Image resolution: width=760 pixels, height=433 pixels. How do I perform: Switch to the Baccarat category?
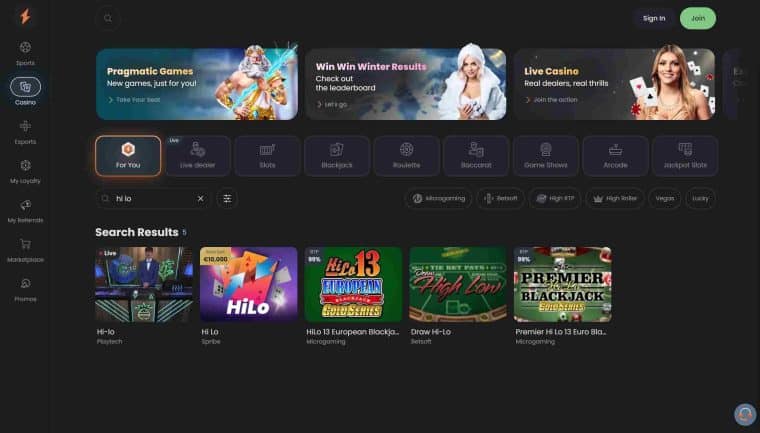click(476, 156)
